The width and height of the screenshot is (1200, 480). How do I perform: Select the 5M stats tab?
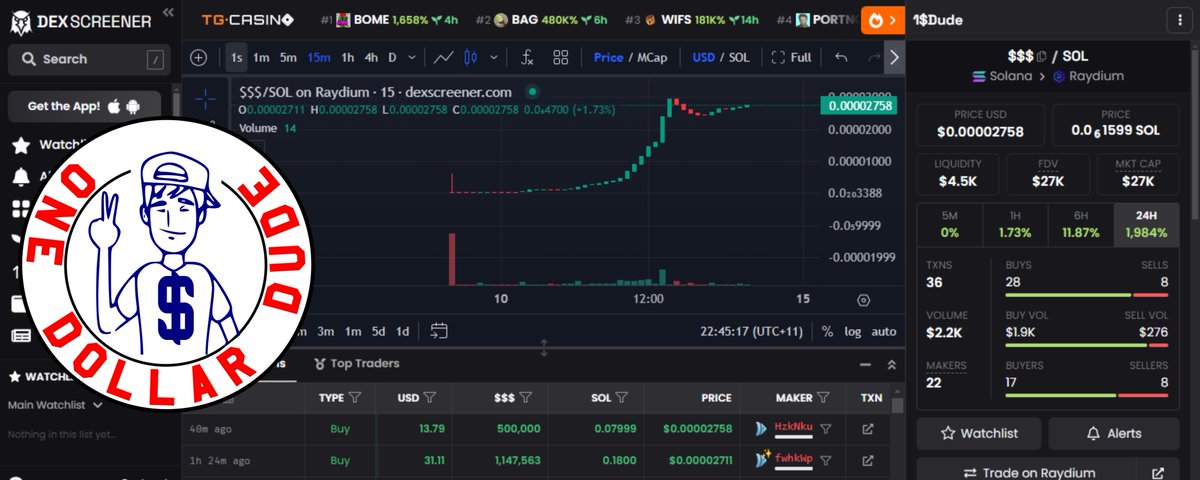coord(949,224)
